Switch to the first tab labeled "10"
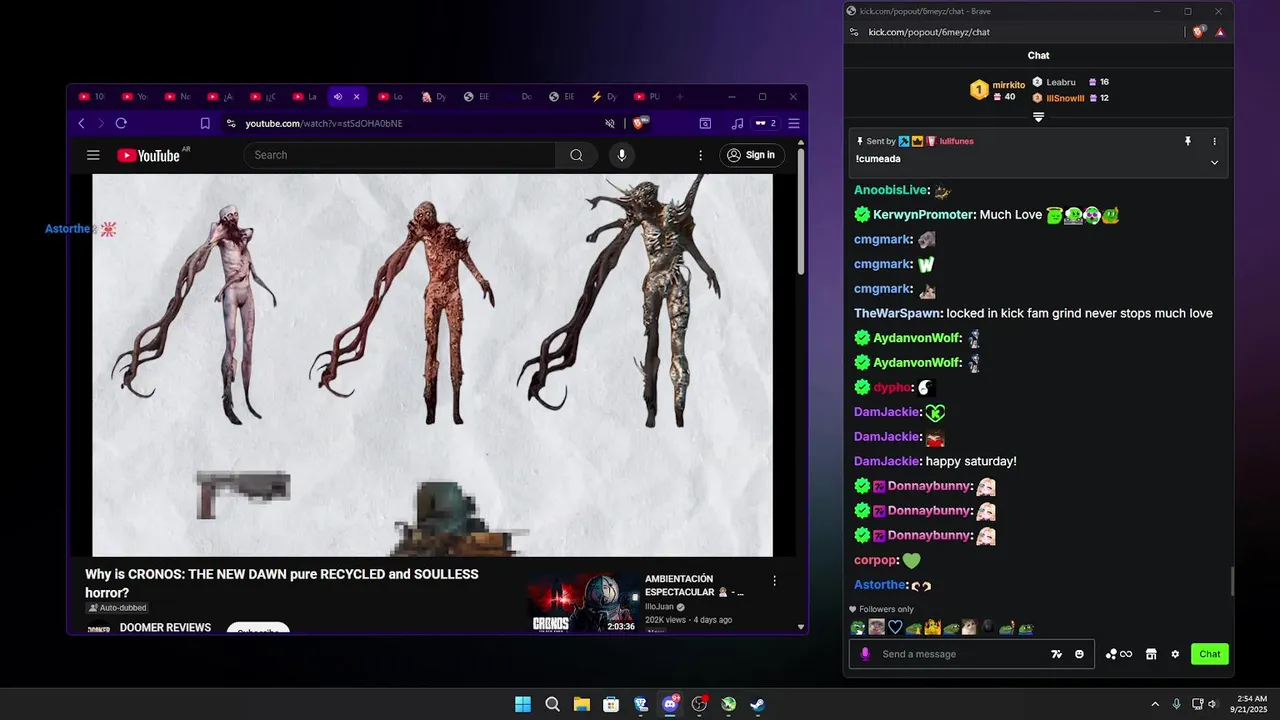The width and height of the screenshot is (1280, 720). click(91, 97)
